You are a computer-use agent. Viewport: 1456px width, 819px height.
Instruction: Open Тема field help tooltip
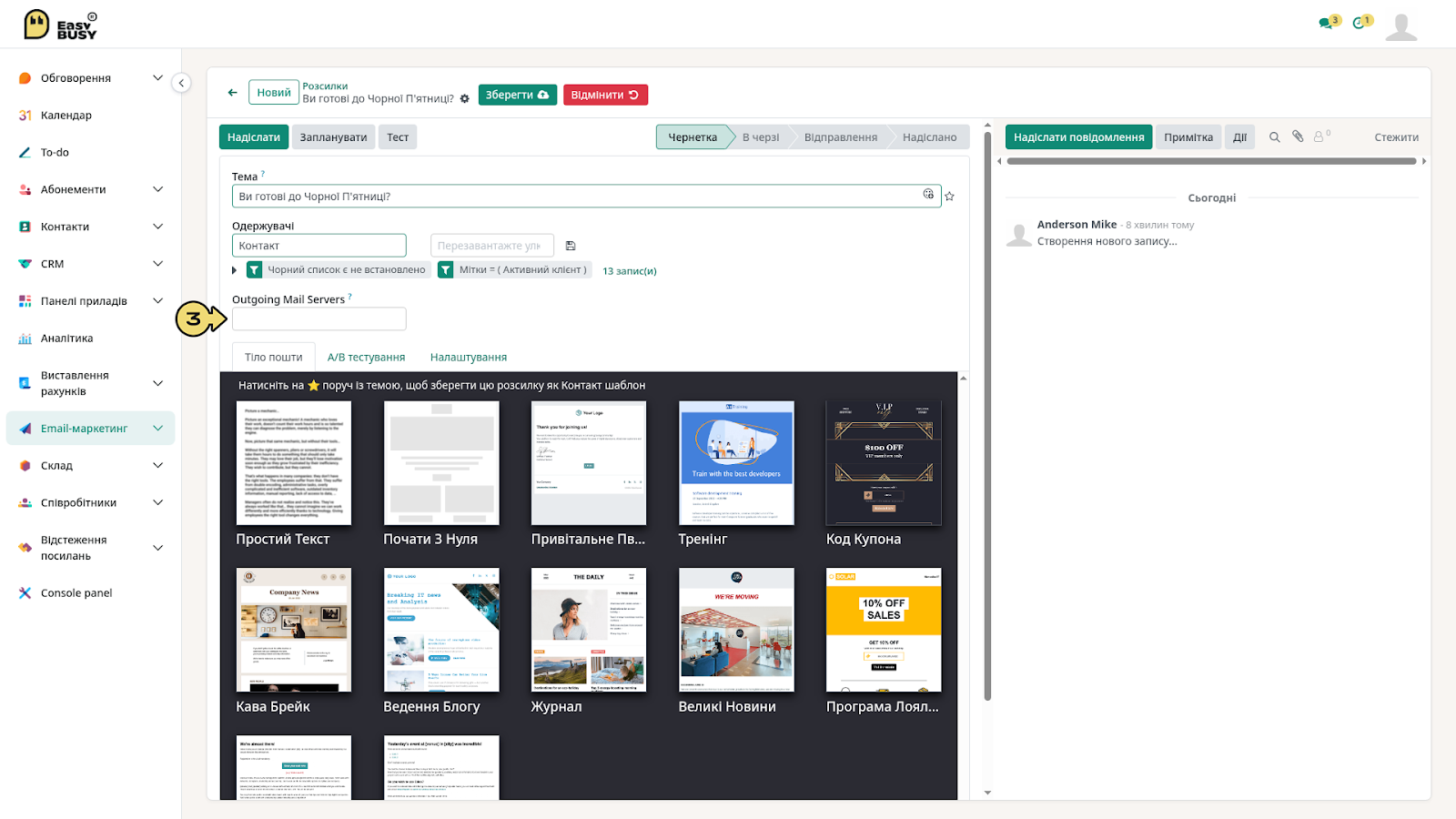(x=263, y=174)
